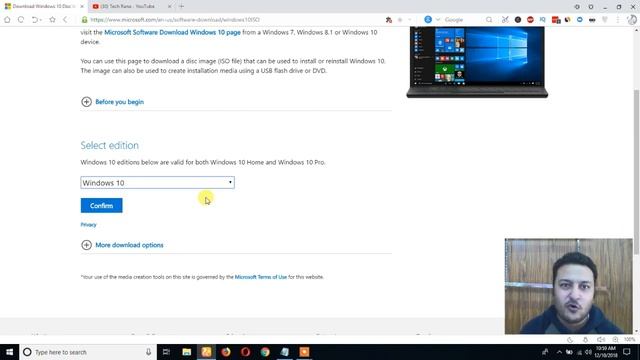Open Task View from the taskbar
640x360 pixels.
pyautogui.click(x=166, y=352)
